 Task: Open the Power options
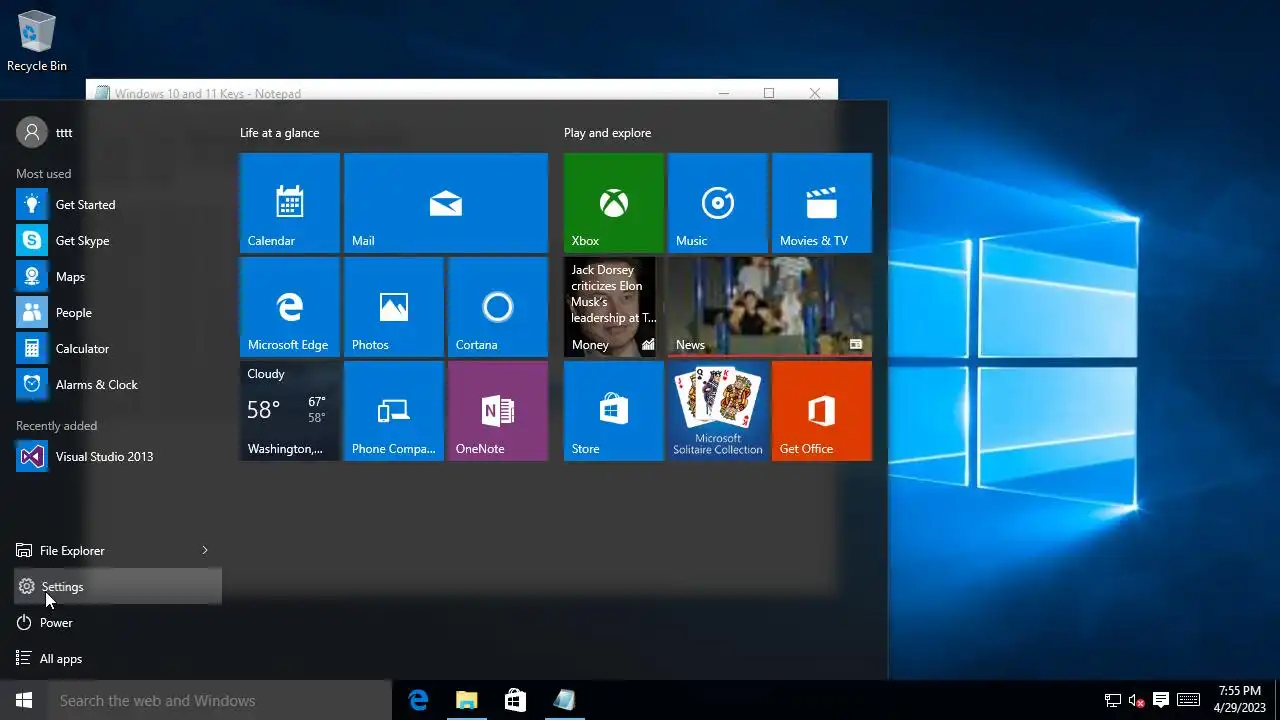(118, 623)
